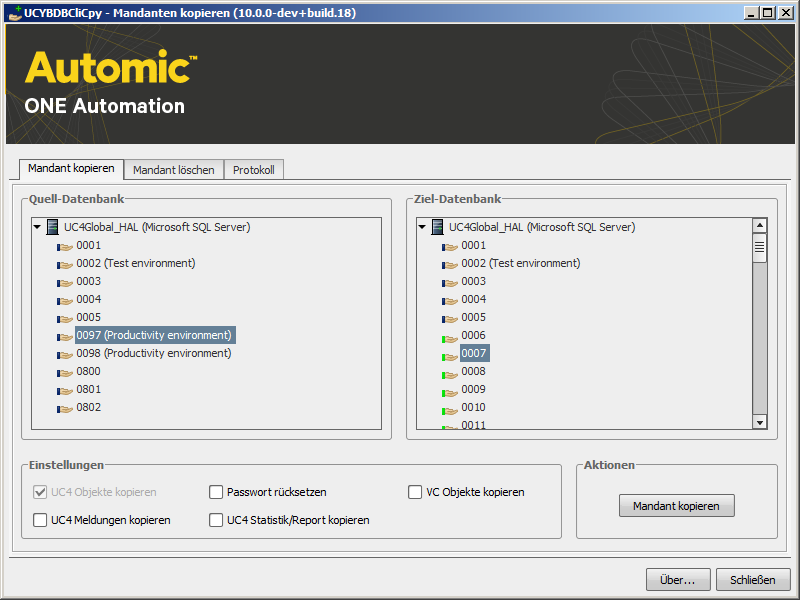Select client 0001 in Quell-Datenbank
800x600 pixels.
pos(89,245)
